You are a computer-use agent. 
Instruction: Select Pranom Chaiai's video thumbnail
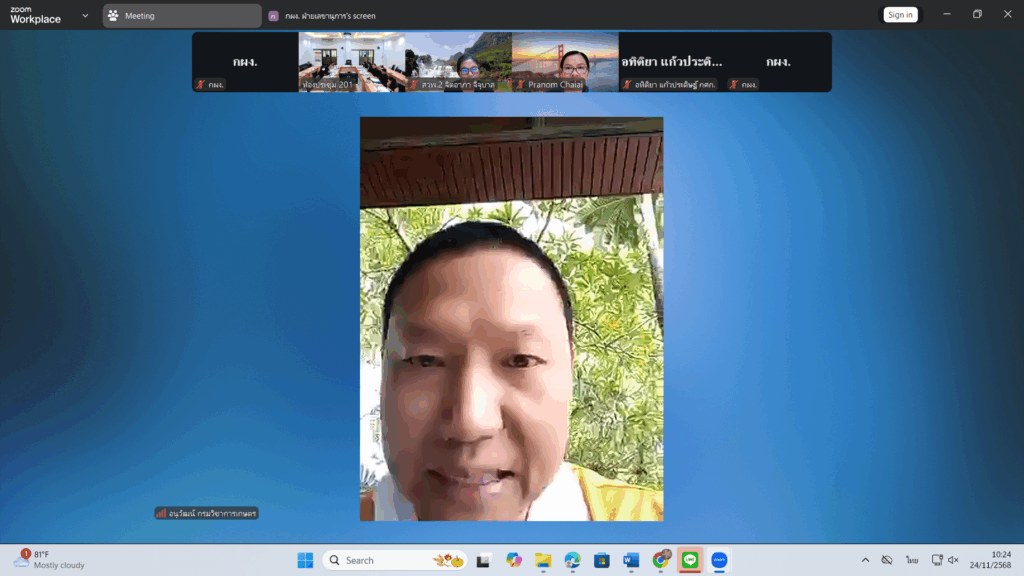click(565, 61)
